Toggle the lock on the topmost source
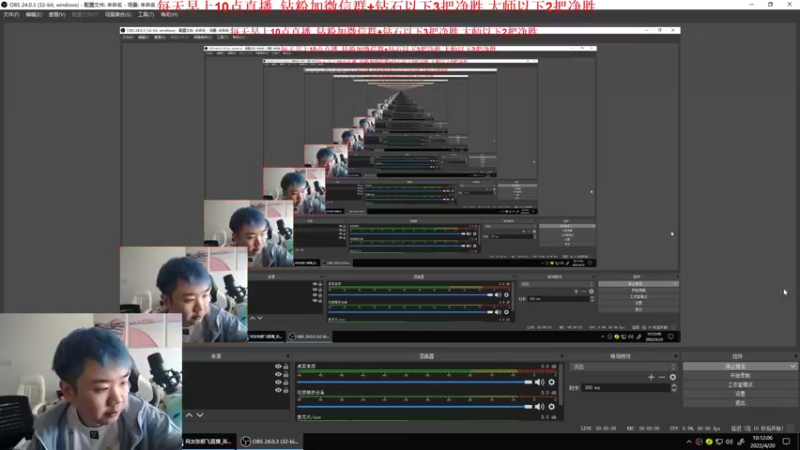Viewport: 800px width, 450px height. [x=286, y=366]
